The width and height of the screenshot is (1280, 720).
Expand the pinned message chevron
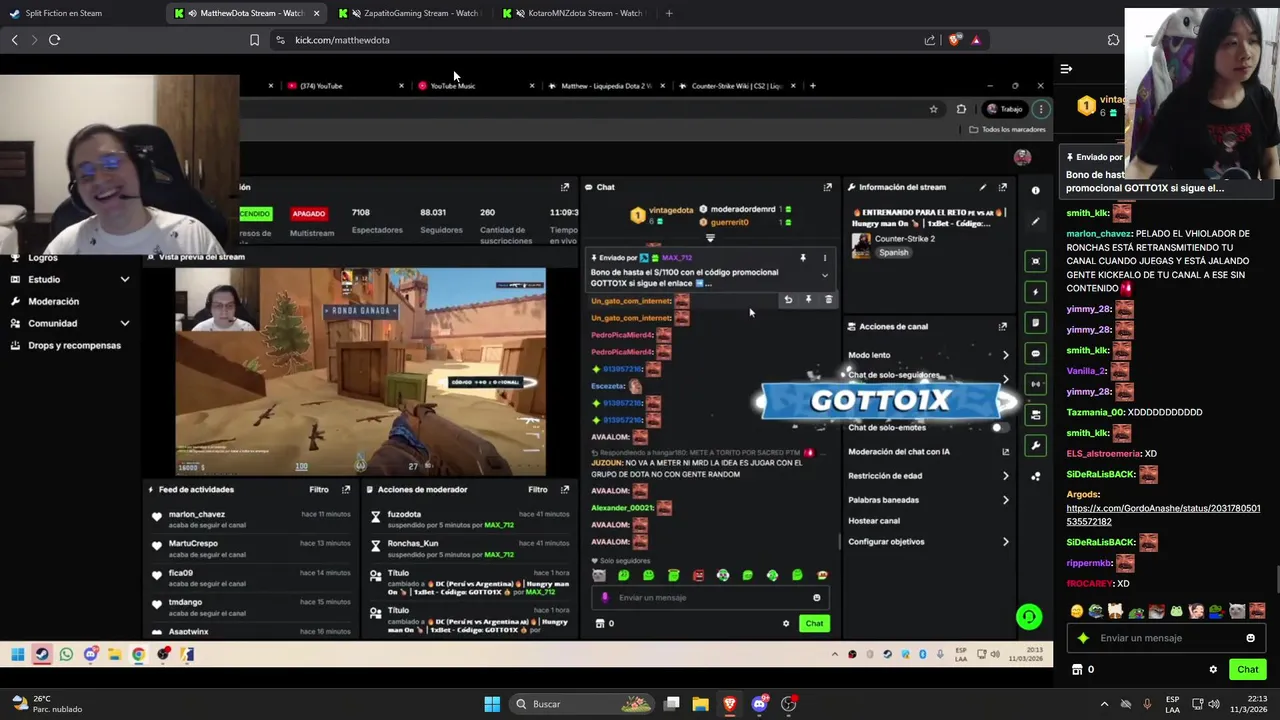(x=824, y=275)
